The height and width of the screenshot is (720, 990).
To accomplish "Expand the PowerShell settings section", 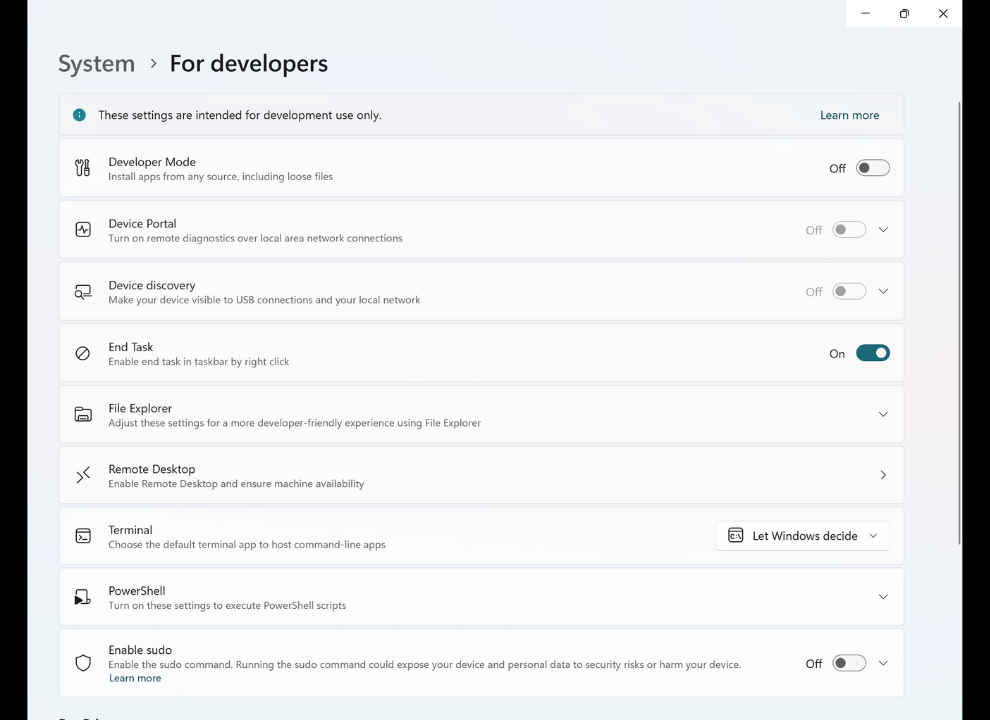I will [x=882, y=597].
